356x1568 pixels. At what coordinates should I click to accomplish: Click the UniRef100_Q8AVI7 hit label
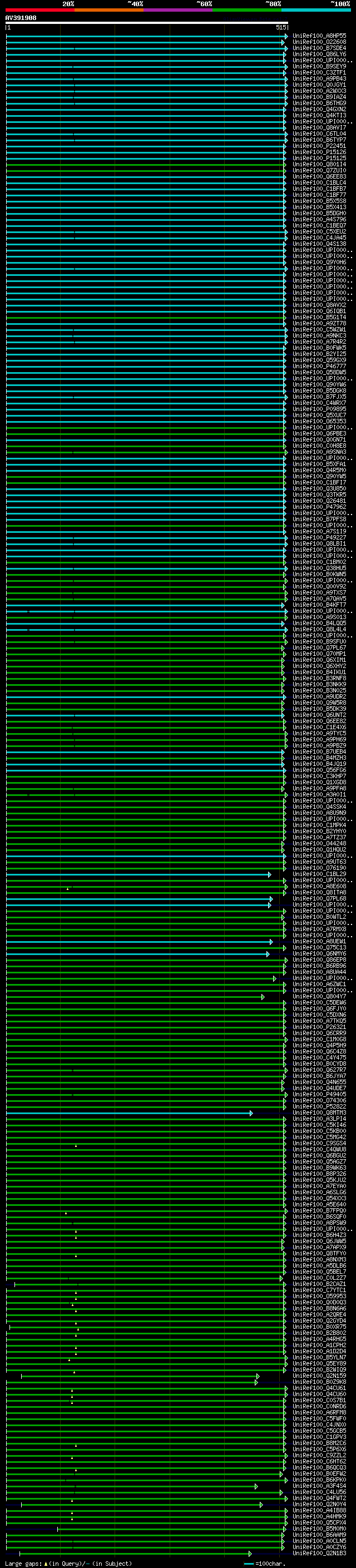click(319, 128)
